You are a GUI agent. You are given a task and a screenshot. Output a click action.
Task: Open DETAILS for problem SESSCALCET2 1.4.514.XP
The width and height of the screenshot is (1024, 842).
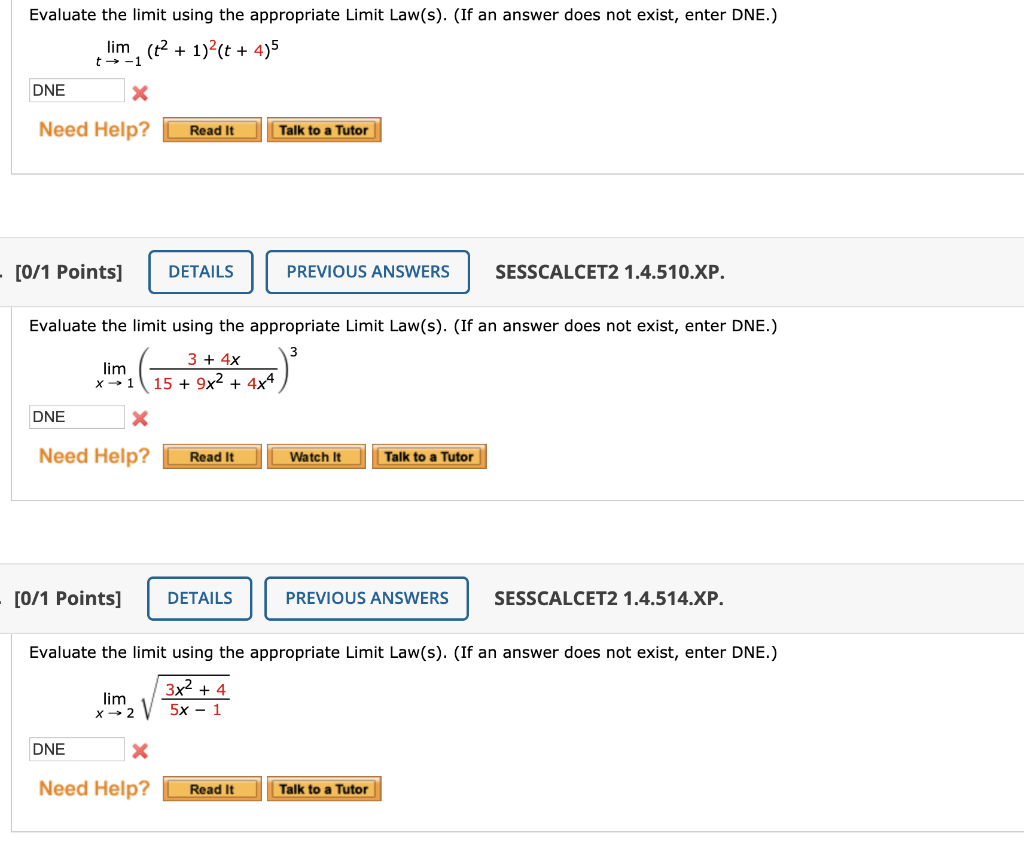[199, 598]
